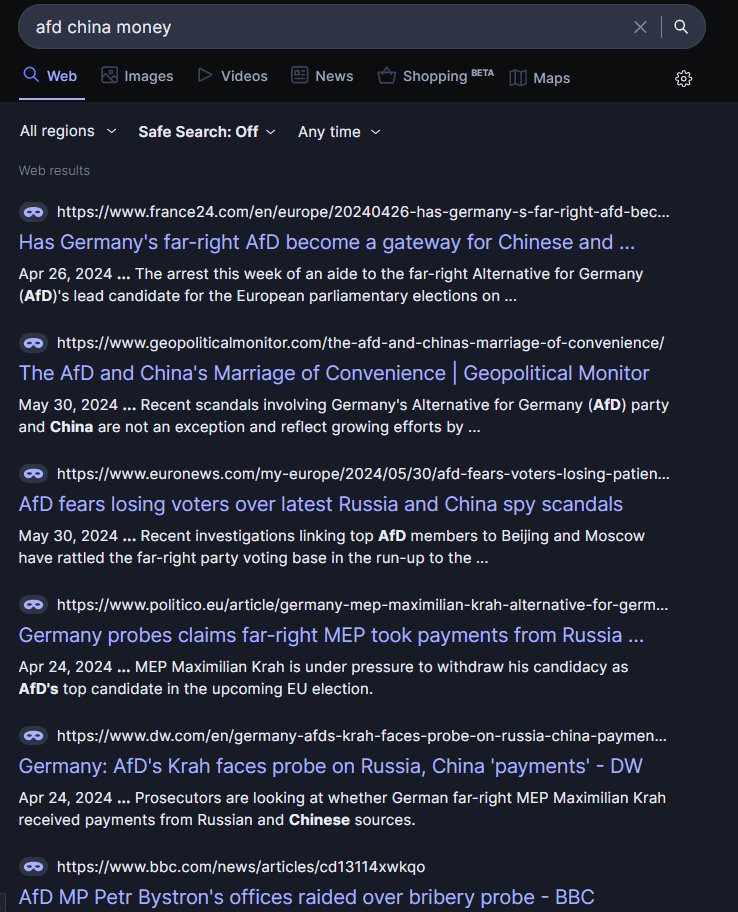This screenshot has width=738, height=912.
Task: Switch to the News tab
Action: [x=323, y=76]
